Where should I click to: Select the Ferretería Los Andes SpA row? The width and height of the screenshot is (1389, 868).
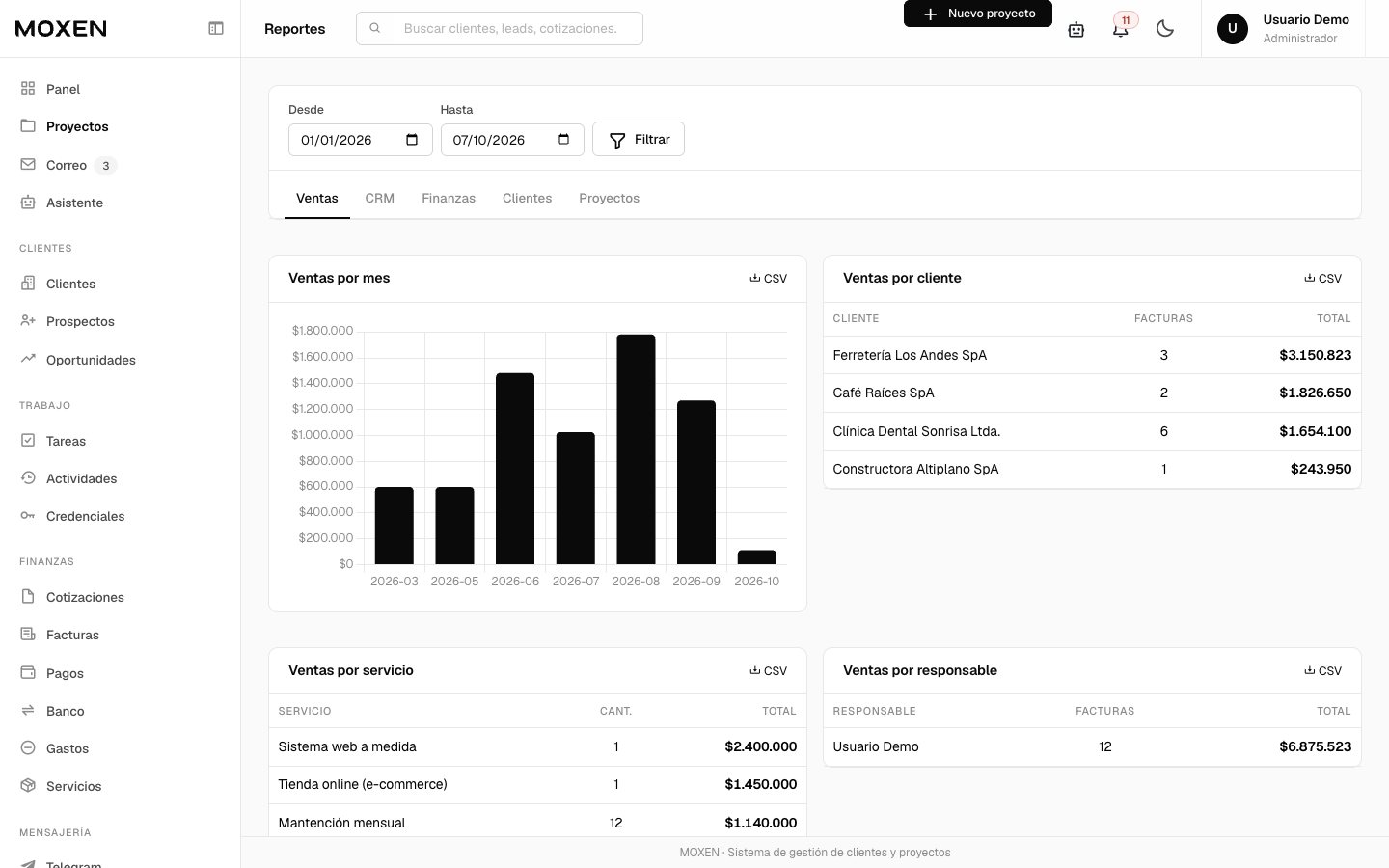tap(1092, 355)
